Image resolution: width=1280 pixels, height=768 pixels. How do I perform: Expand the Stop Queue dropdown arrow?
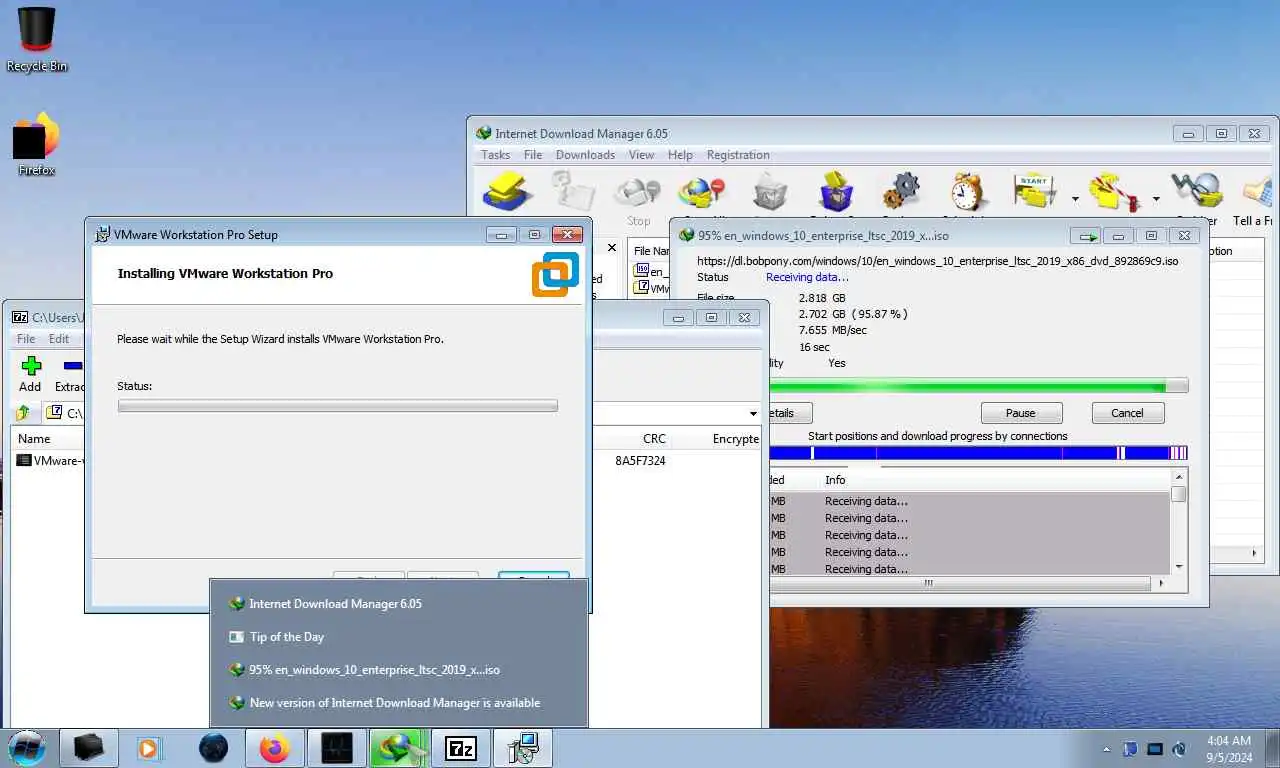[x=1156, y=199]
